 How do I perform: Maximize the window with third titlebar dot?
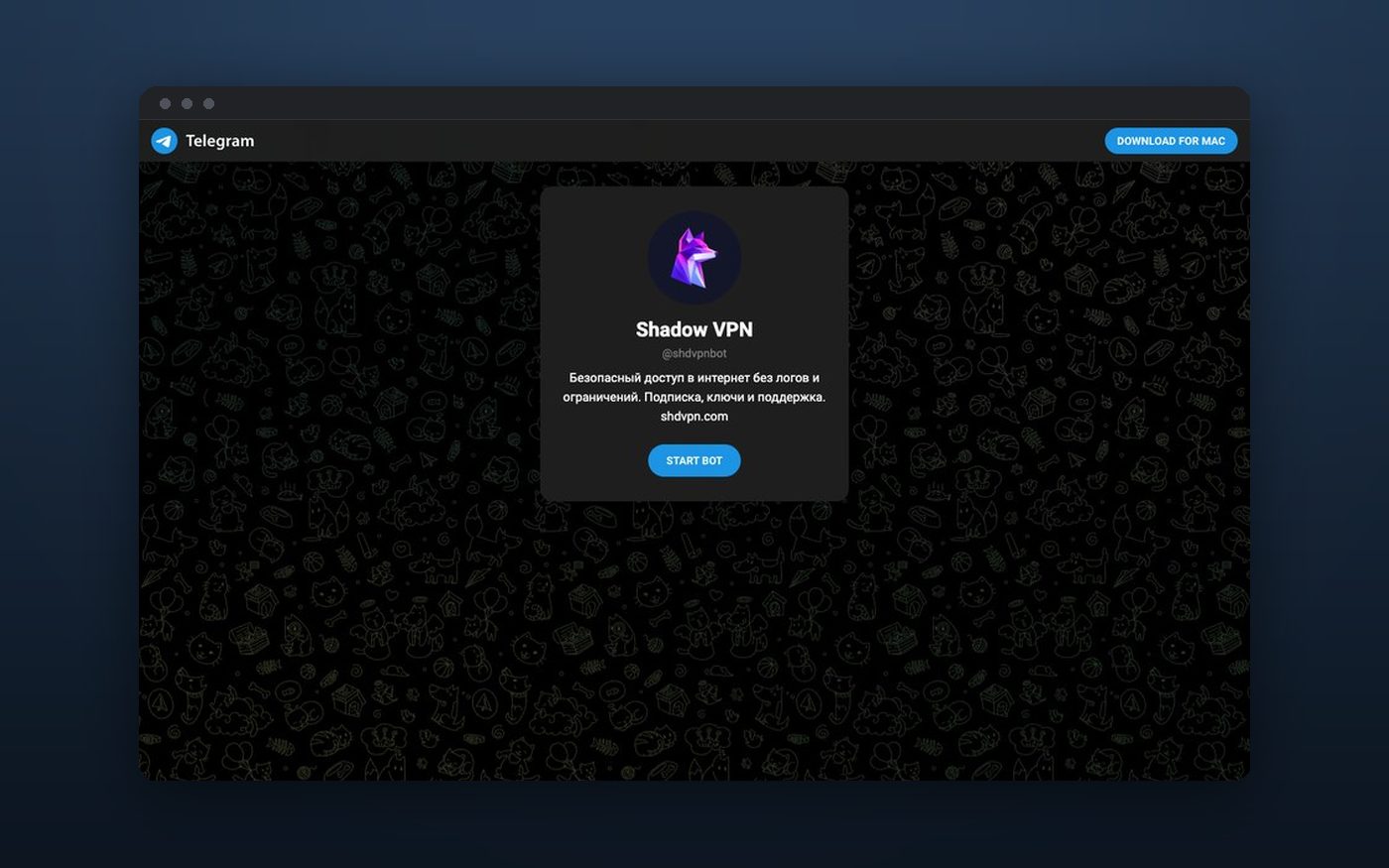tap(208, 104)
